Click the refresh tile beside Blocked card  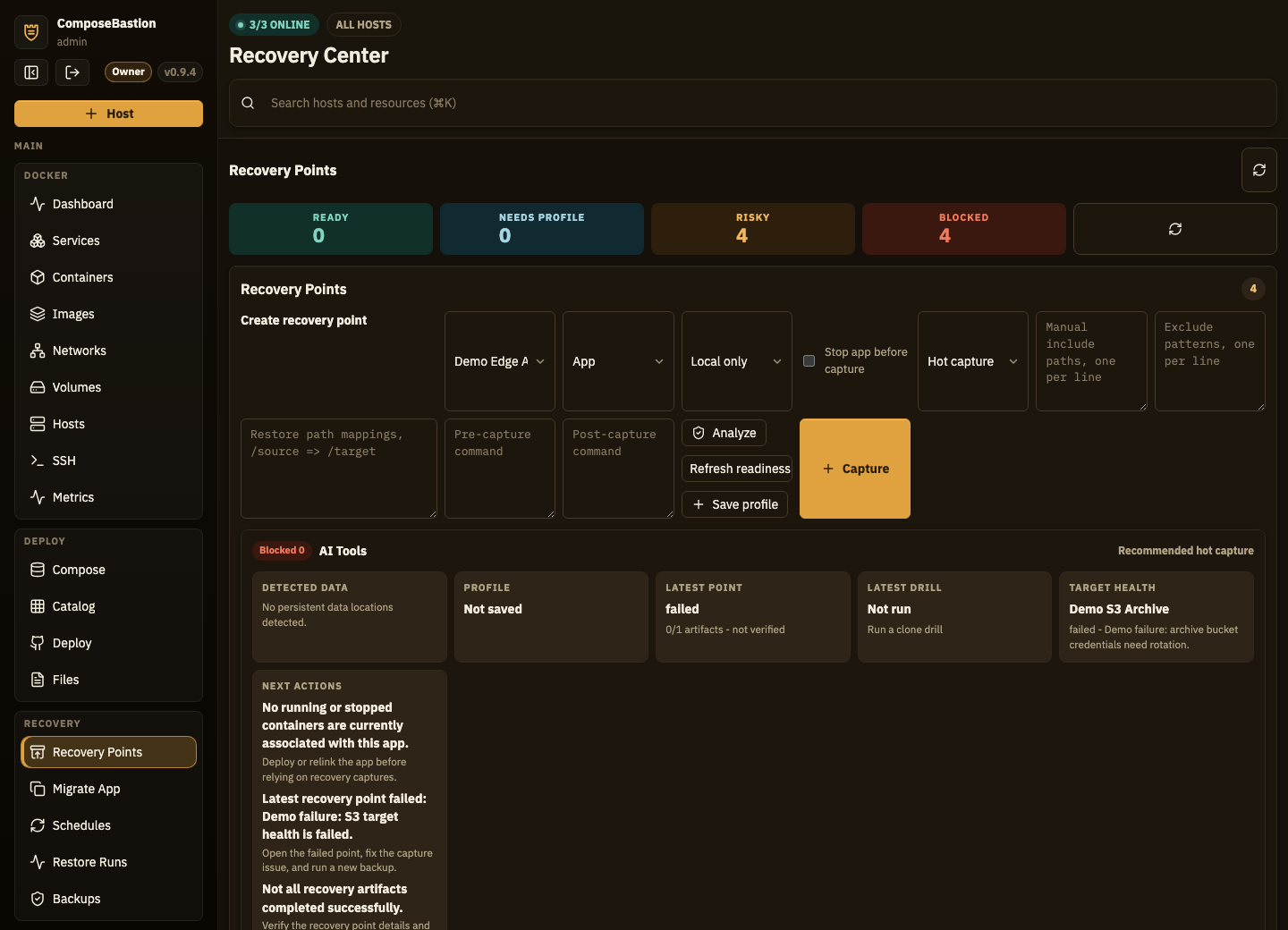1175,229
